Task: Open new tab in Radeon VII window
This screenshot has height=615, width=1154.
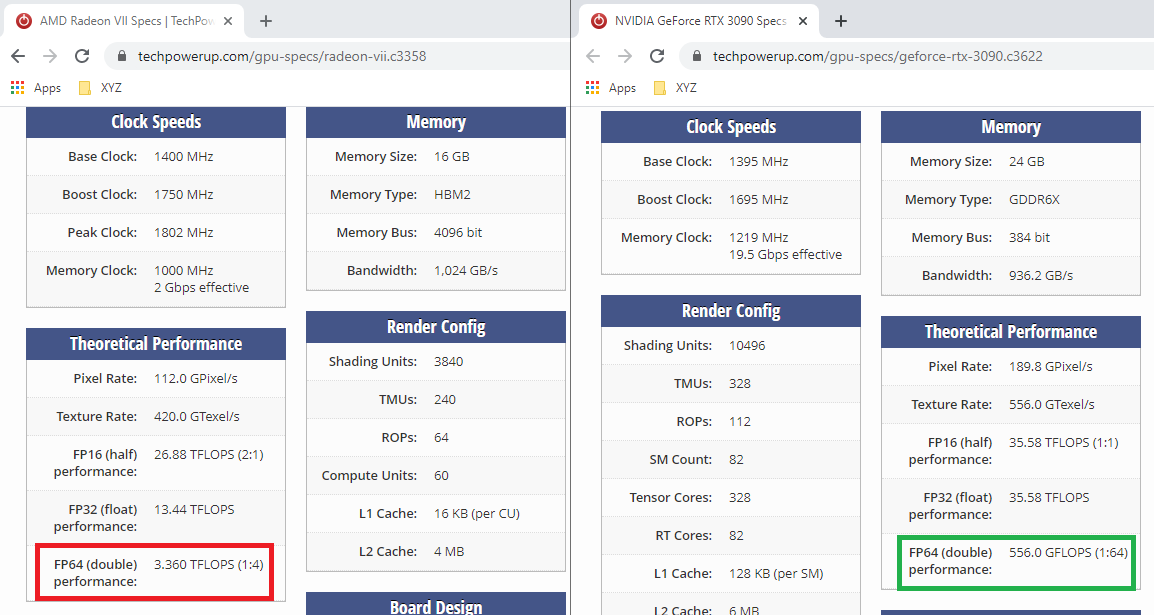Action: click(x=266, y=21)
